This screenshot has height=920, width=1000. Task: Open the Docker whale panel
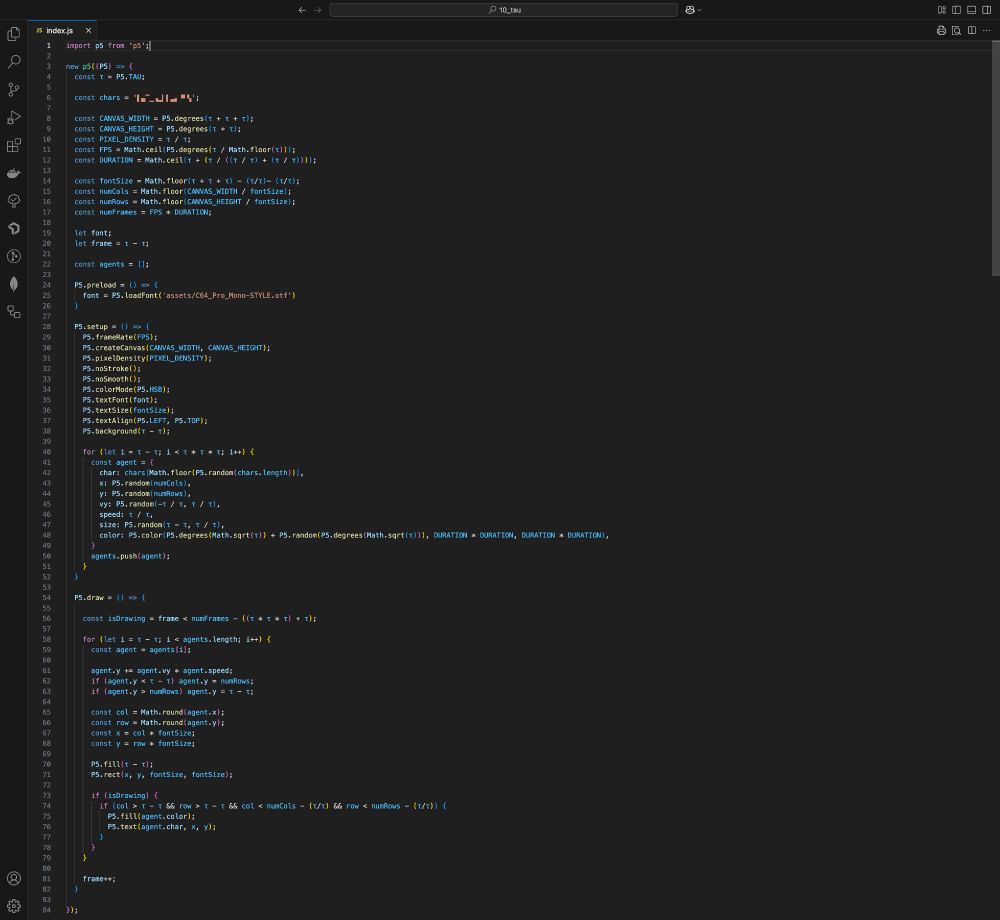[x=13, y=173]
